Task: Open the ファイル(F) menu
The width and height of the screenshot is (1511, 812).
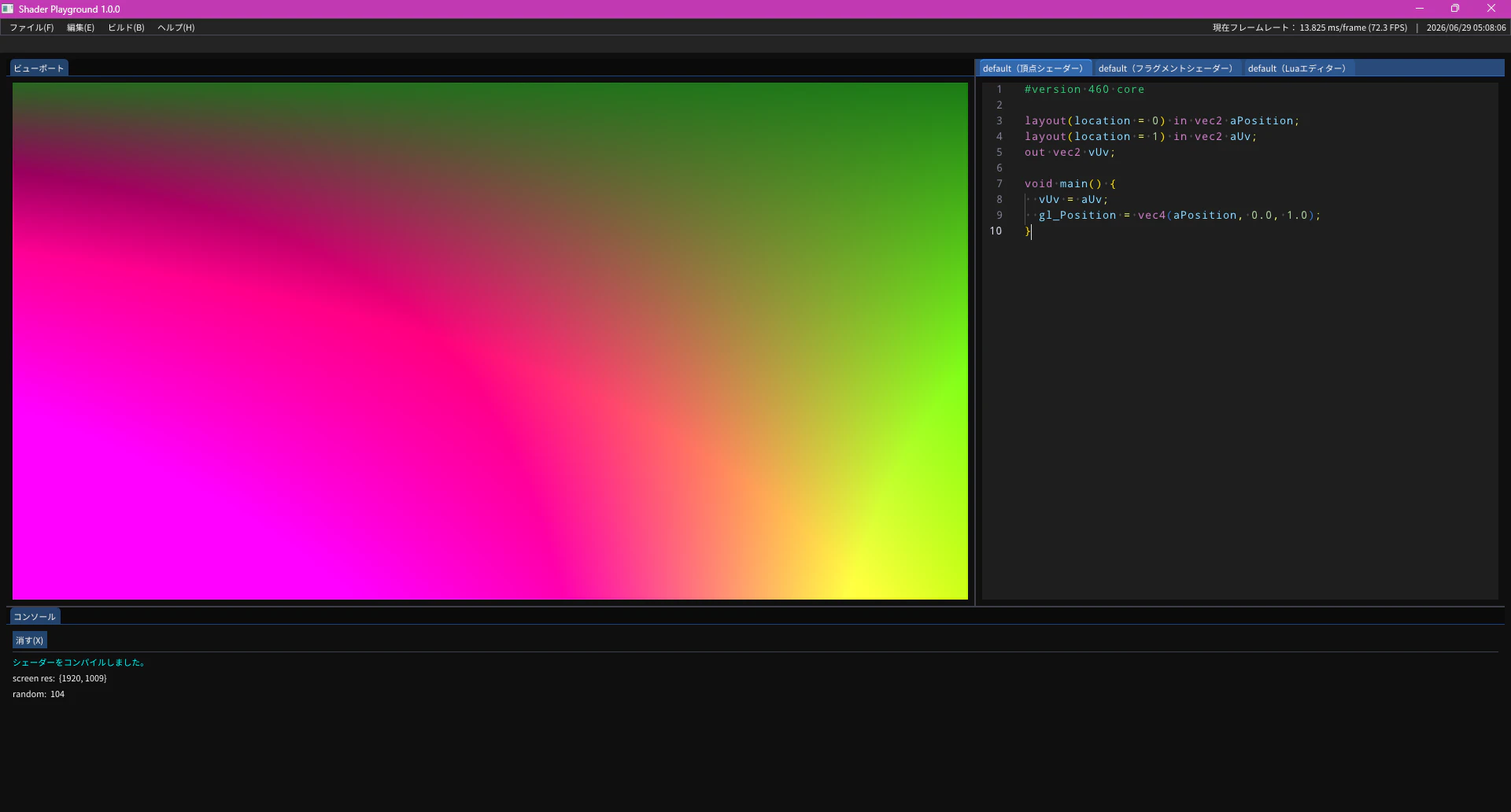Action: 31,28
